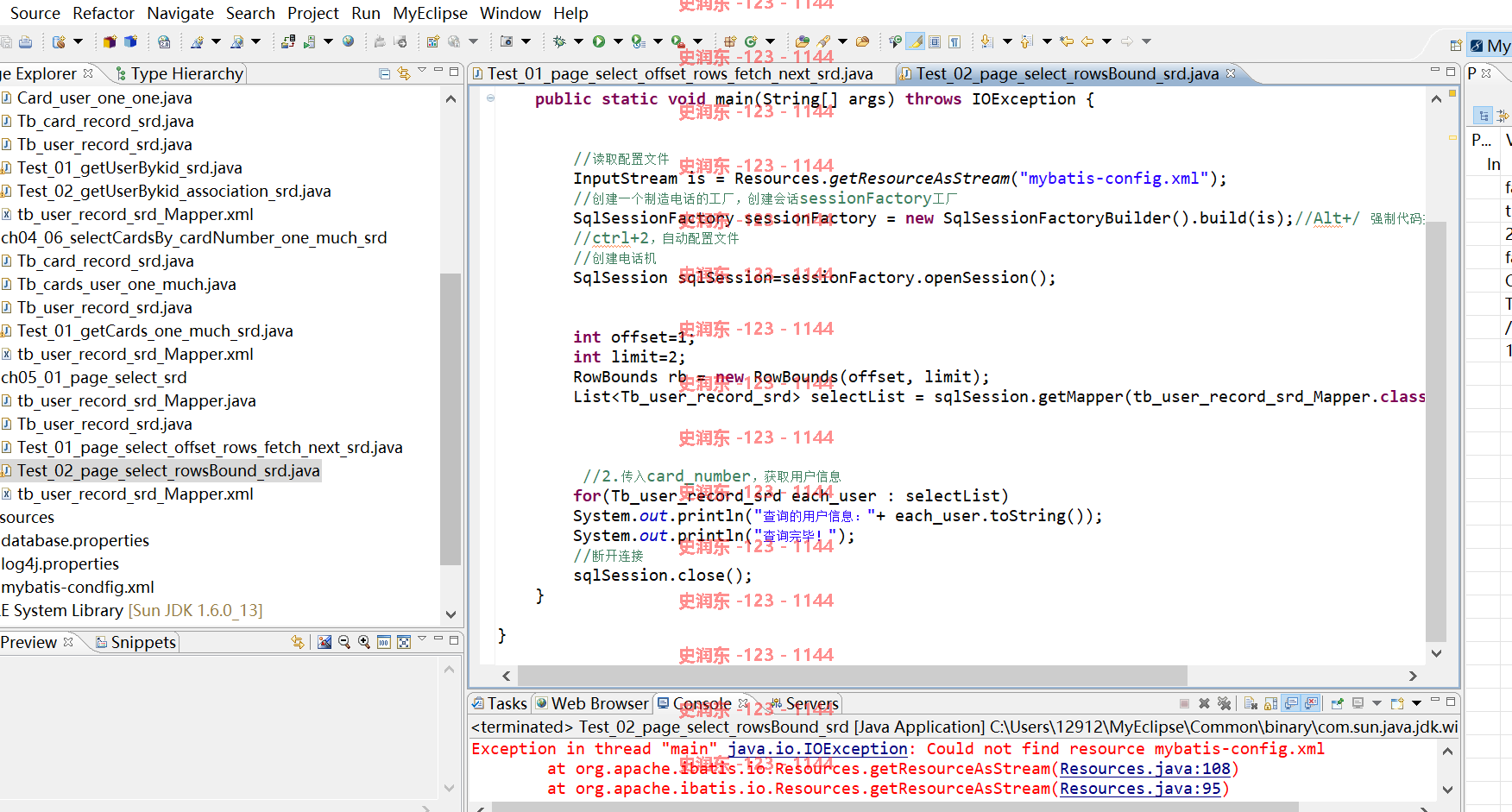Click Remove Launch X icon in Console
Viewport: 1512px width, 812px height.
tap(1204, 703)
